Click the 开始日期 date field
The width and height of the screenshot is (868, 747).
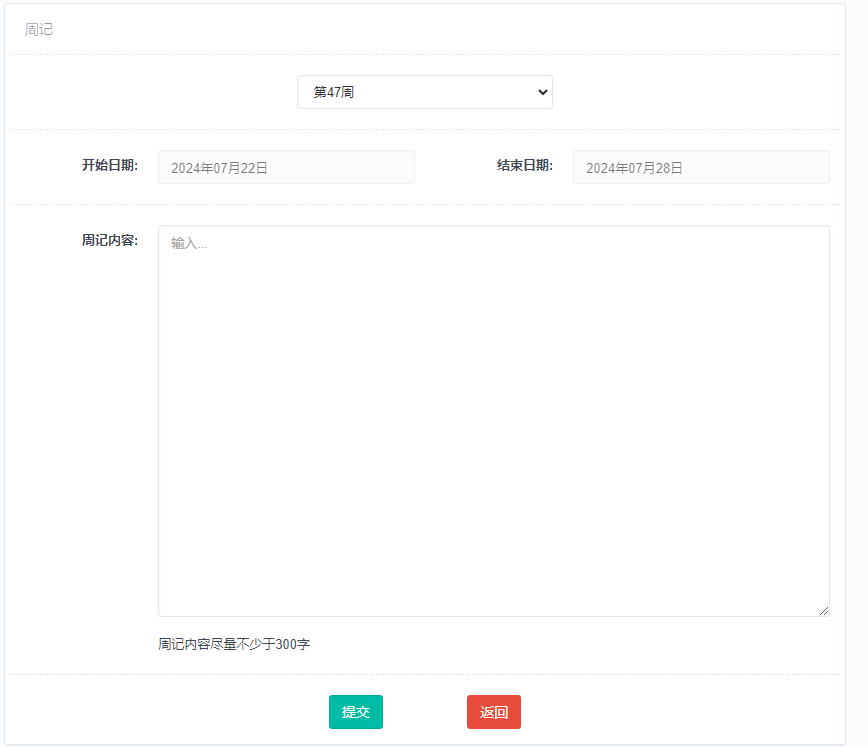point(286,168)
